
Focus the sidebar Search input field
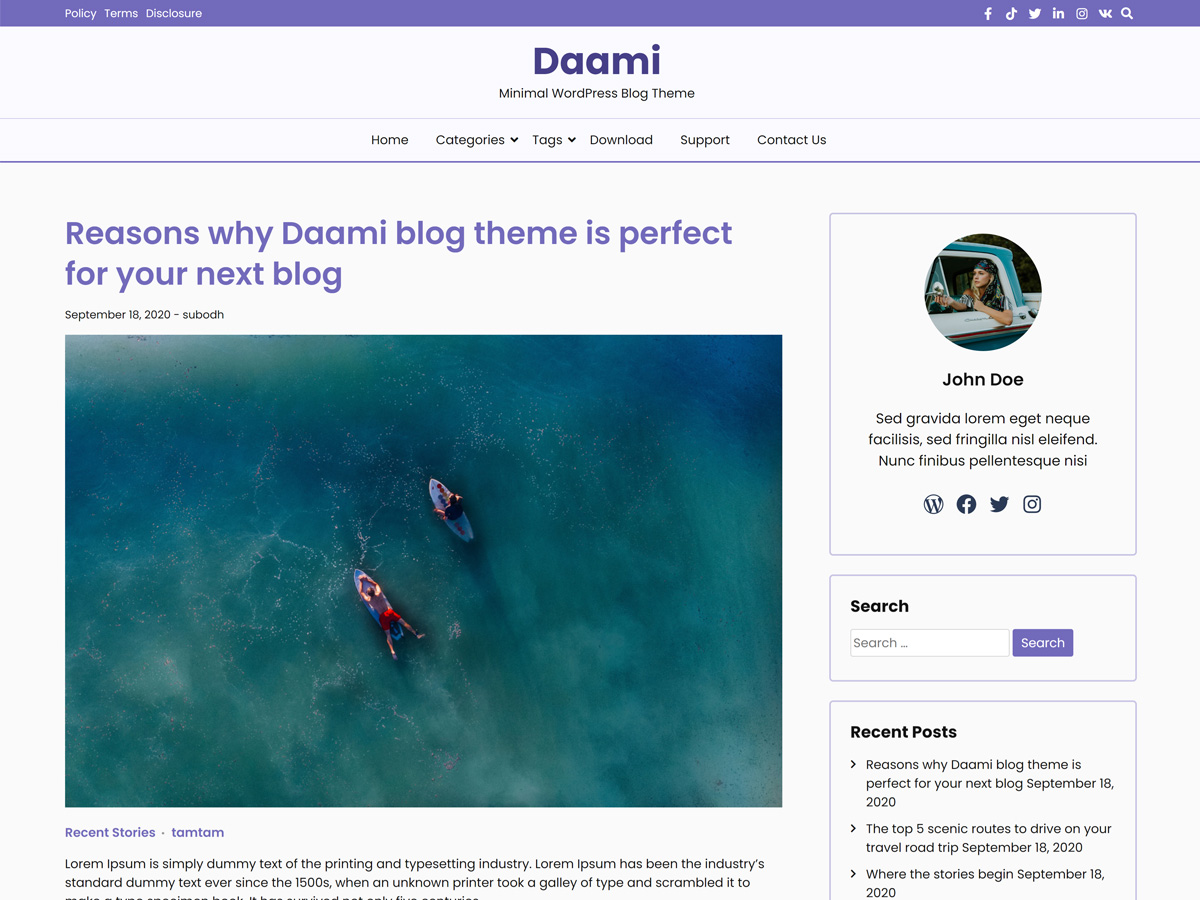click(x=929, y=643)
